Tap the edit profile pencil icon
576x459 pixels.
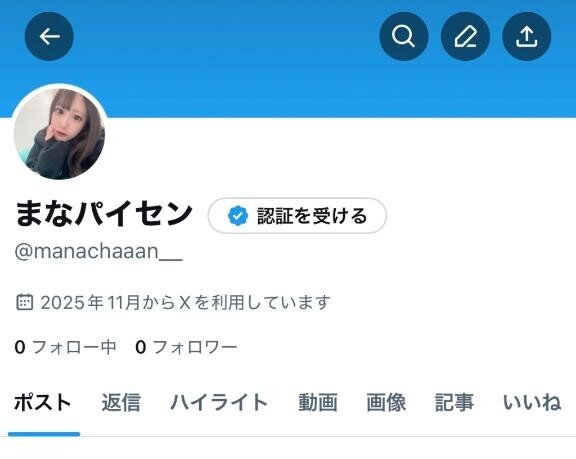[465, 36]
